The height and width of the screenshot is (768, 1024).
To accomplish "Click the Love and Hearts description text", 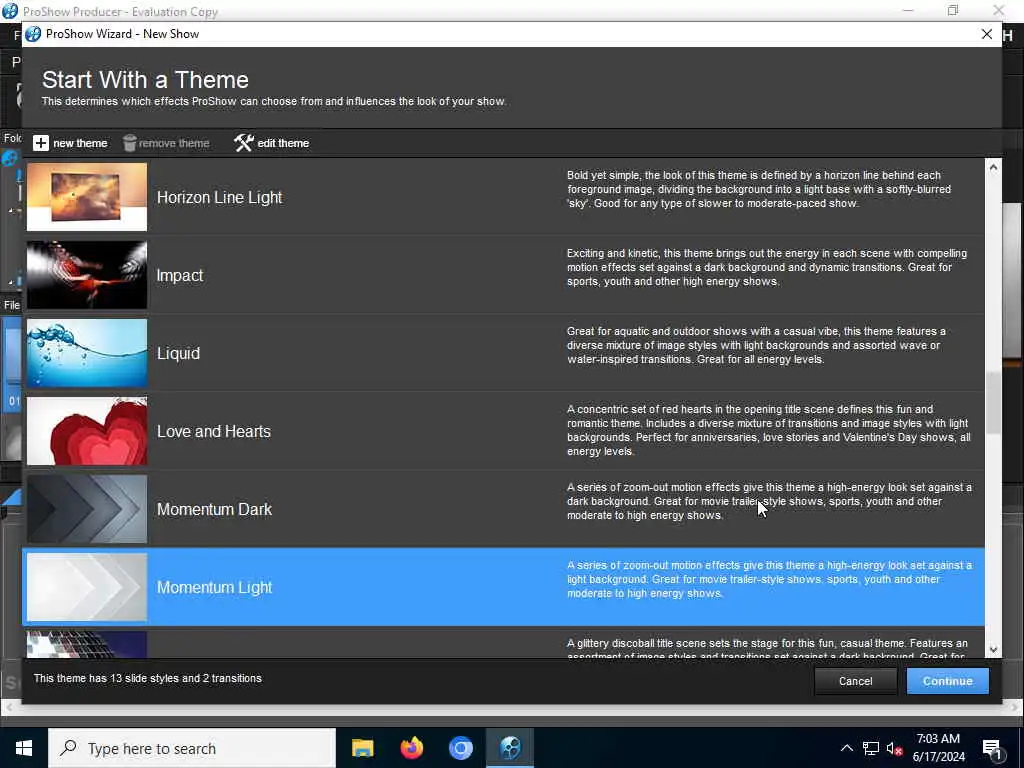I will click(x=769, y=430).
